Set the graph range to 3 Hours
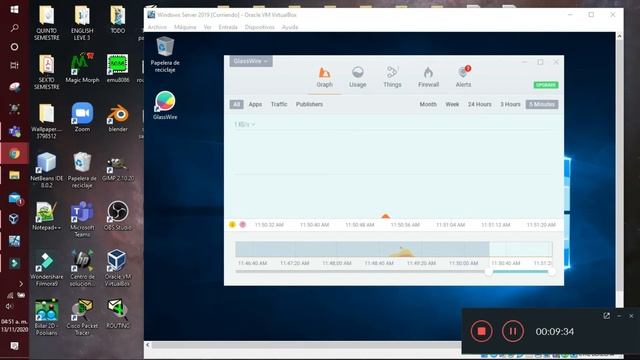640x360 pixels. tap(510, 104)
